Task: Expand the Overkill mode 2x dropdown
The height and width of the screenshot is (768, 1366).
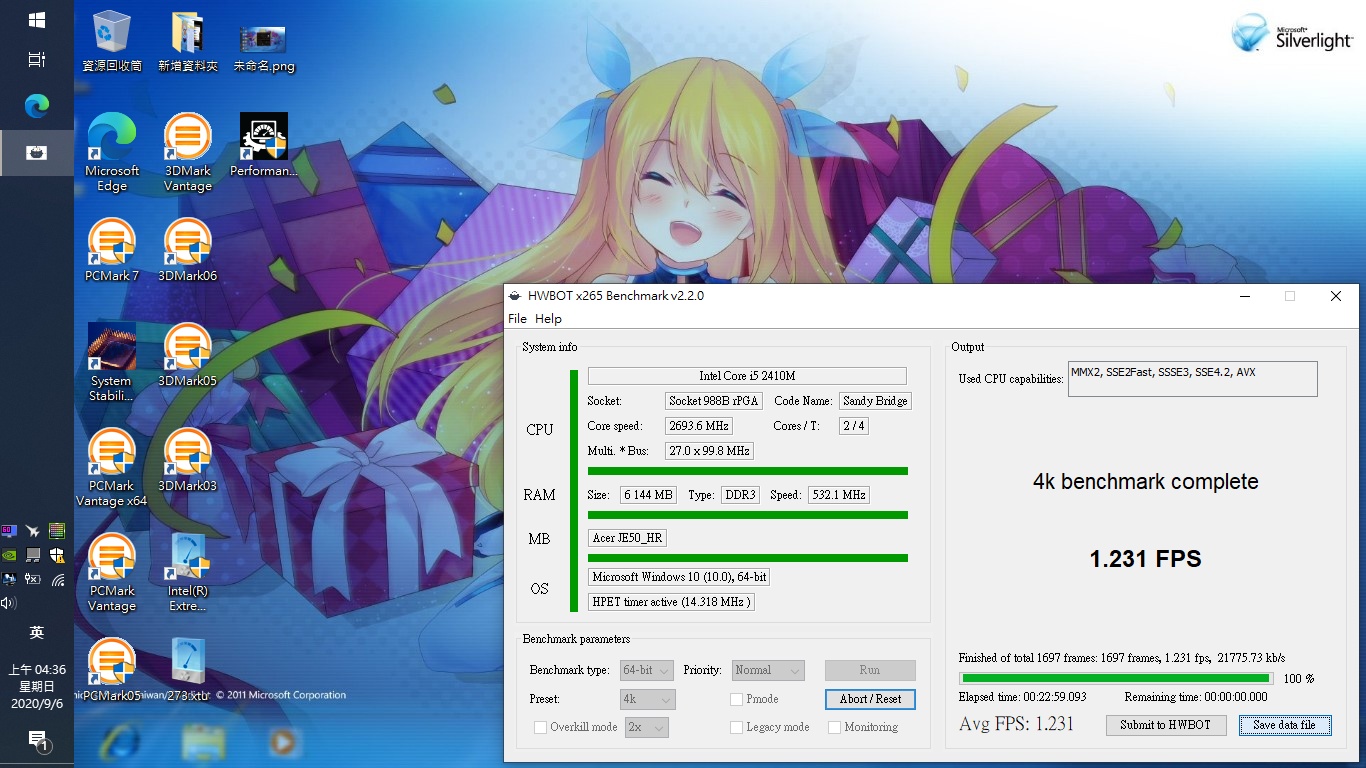Action: click(x=646, y=727)
